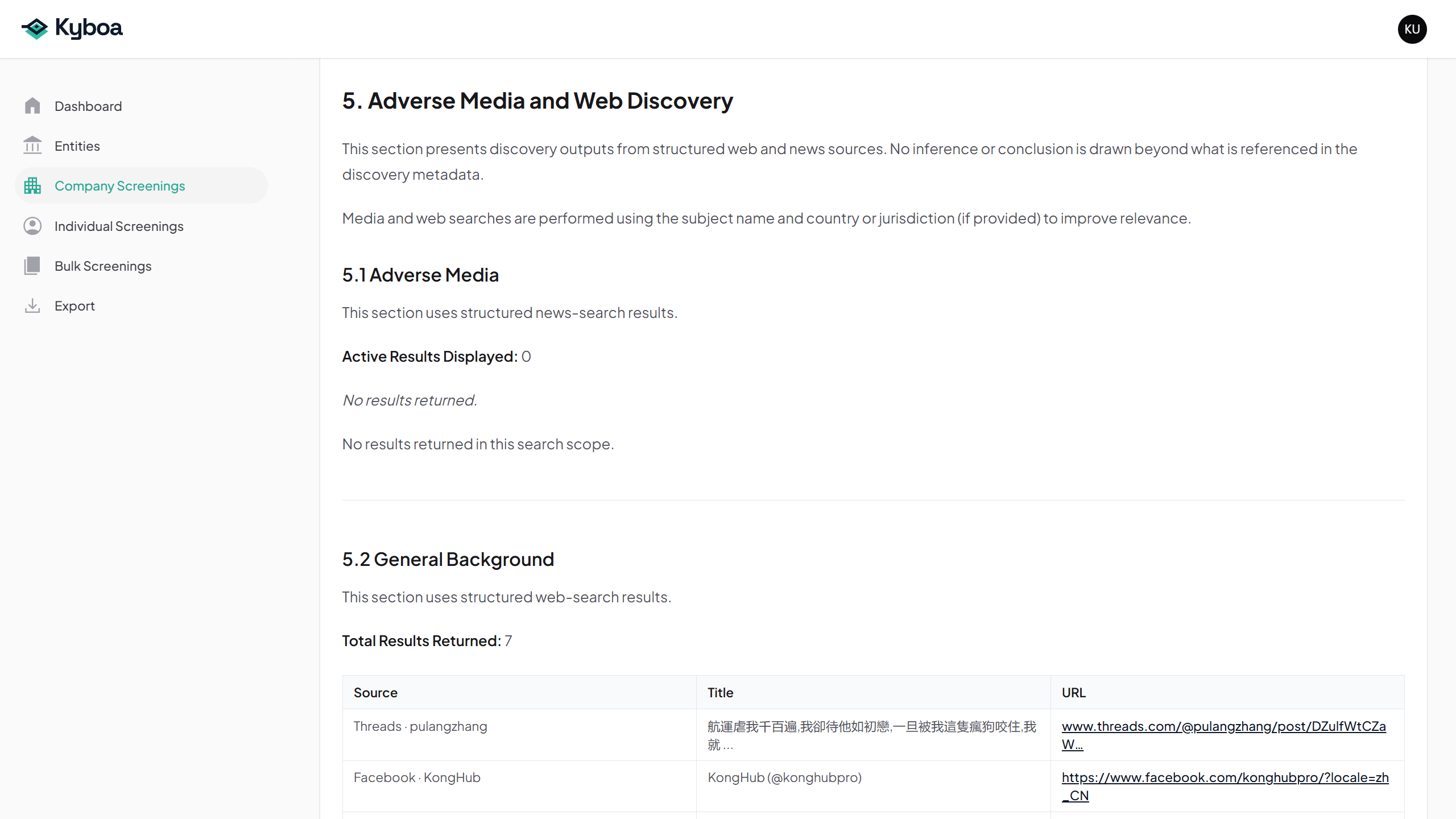Click the '5.2 General Background' subheading

click(448, 559)
